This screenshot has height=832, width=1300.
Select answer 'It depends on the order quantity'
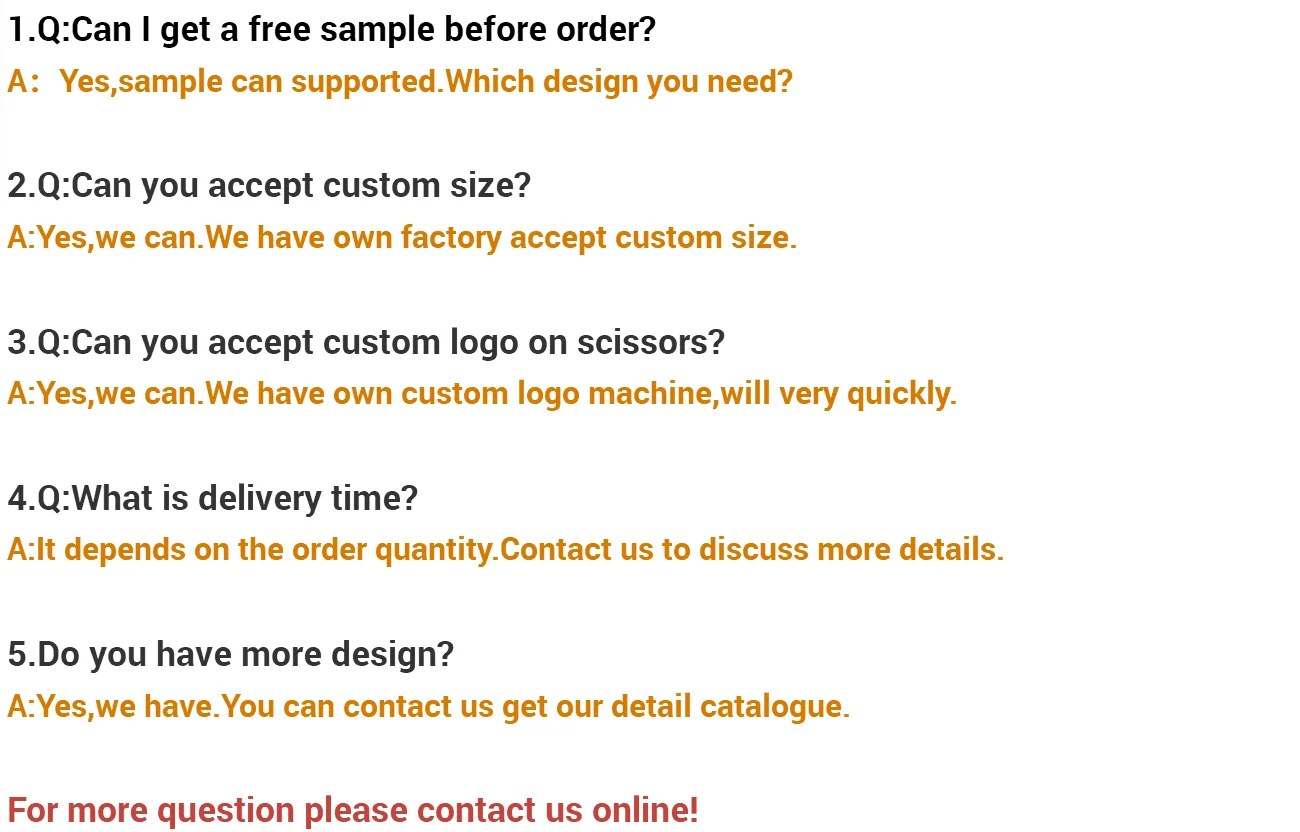click(252, 550)
